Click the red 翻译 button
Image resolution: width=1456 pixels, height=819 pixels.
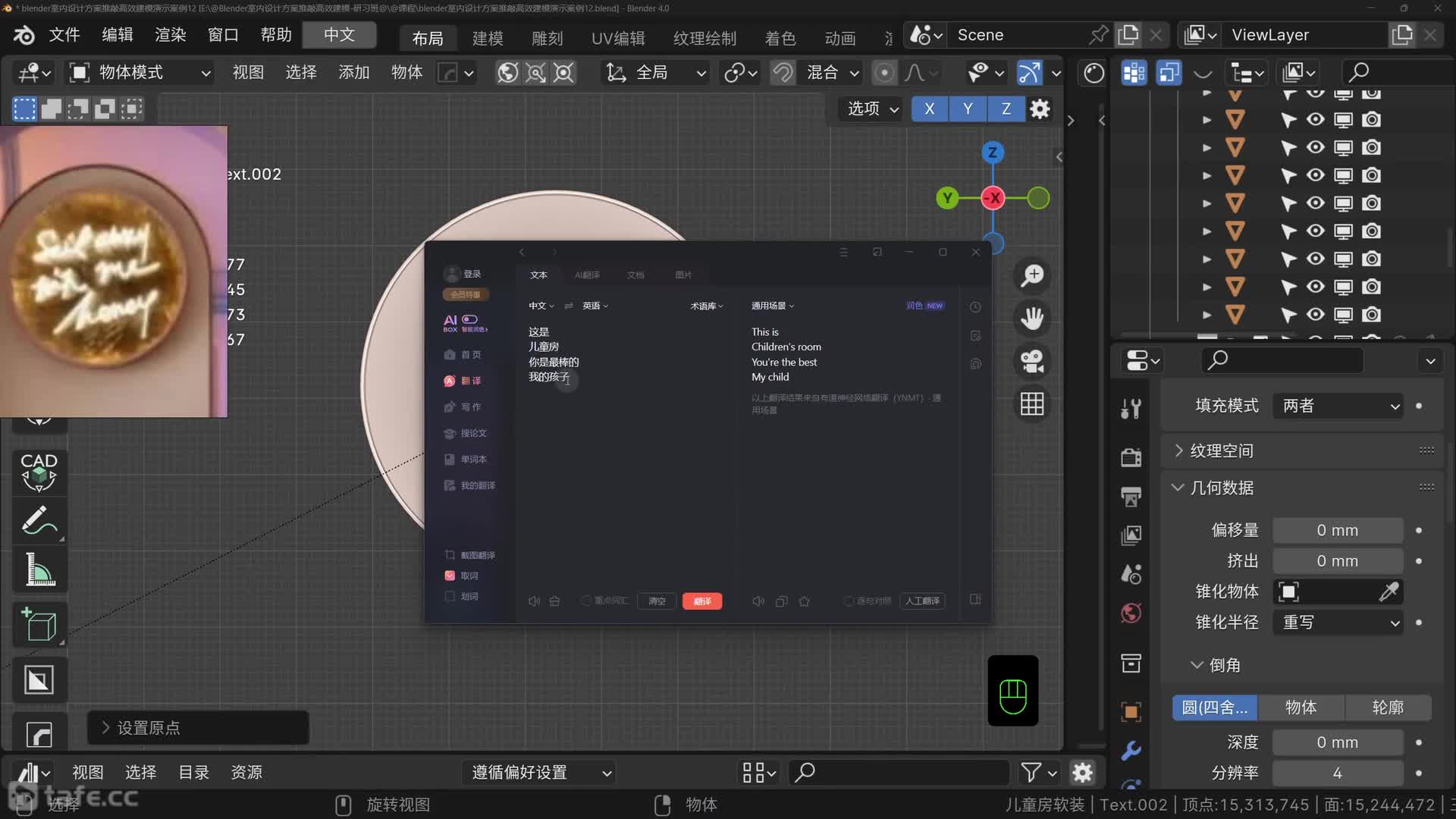702,601
